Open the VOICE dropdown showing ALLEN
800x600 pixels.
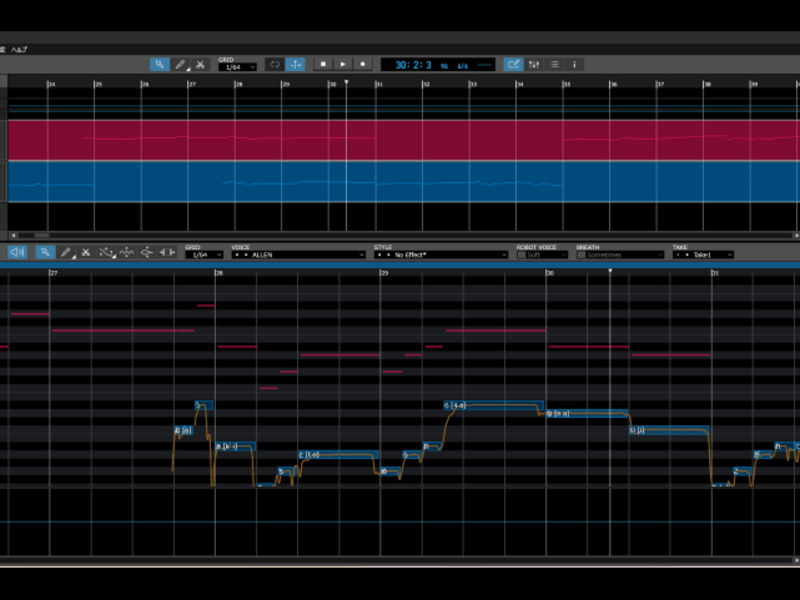[298, 255]
